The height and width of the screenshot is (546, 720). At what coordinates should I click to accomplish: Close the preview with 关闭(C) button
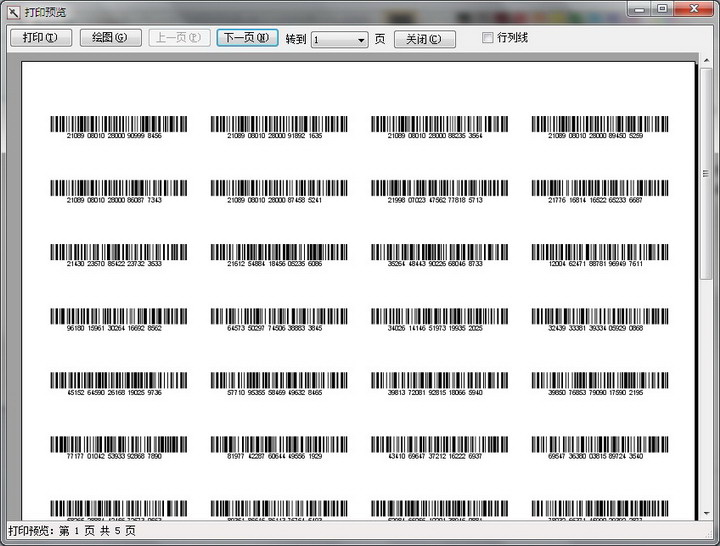425,39
